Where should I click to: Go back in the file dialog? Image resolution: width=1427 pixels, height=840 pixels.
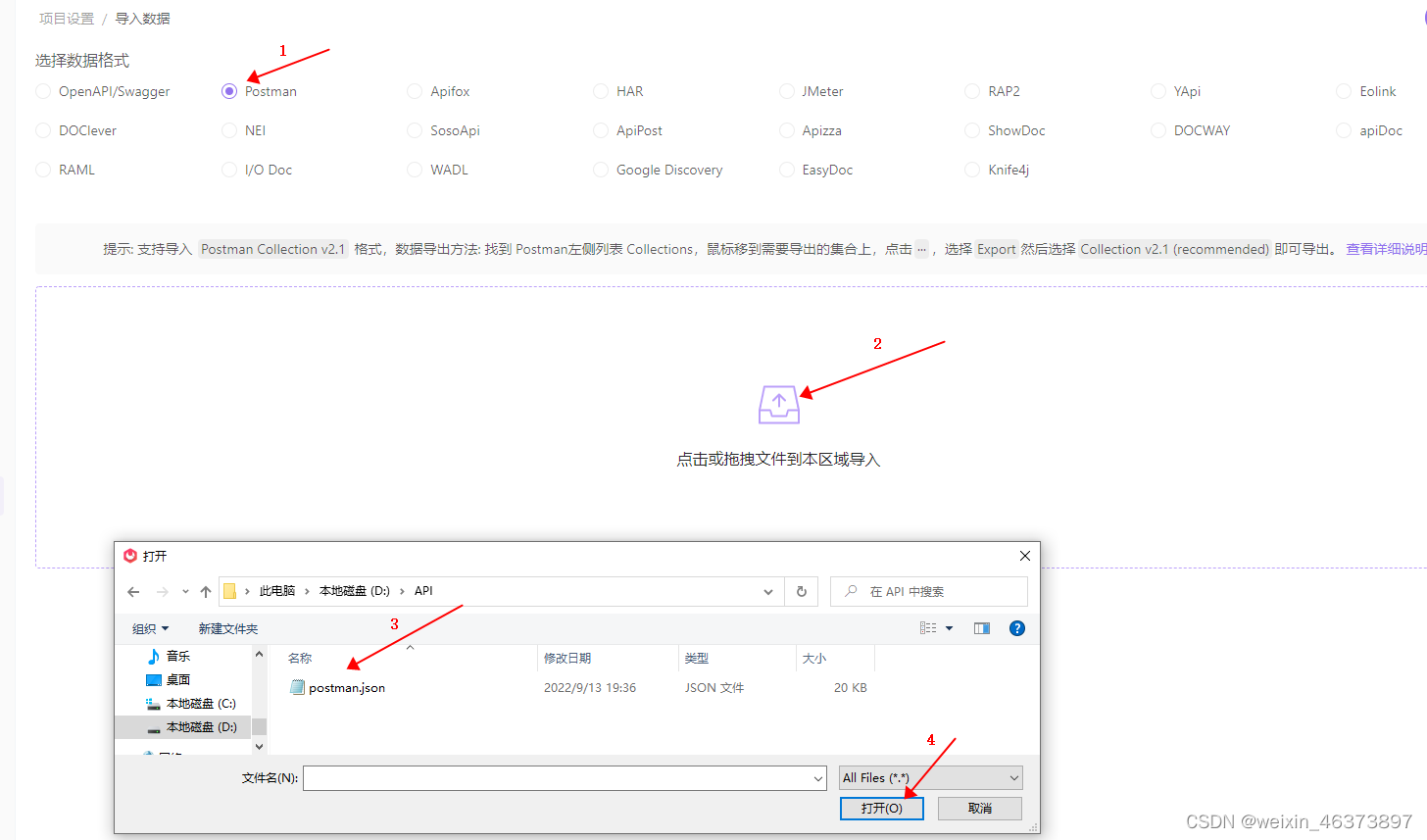pos(133,592)
